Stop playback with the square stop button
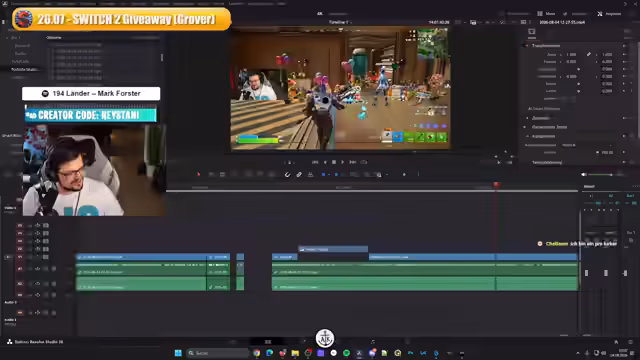640x360 pixels. 334,162
